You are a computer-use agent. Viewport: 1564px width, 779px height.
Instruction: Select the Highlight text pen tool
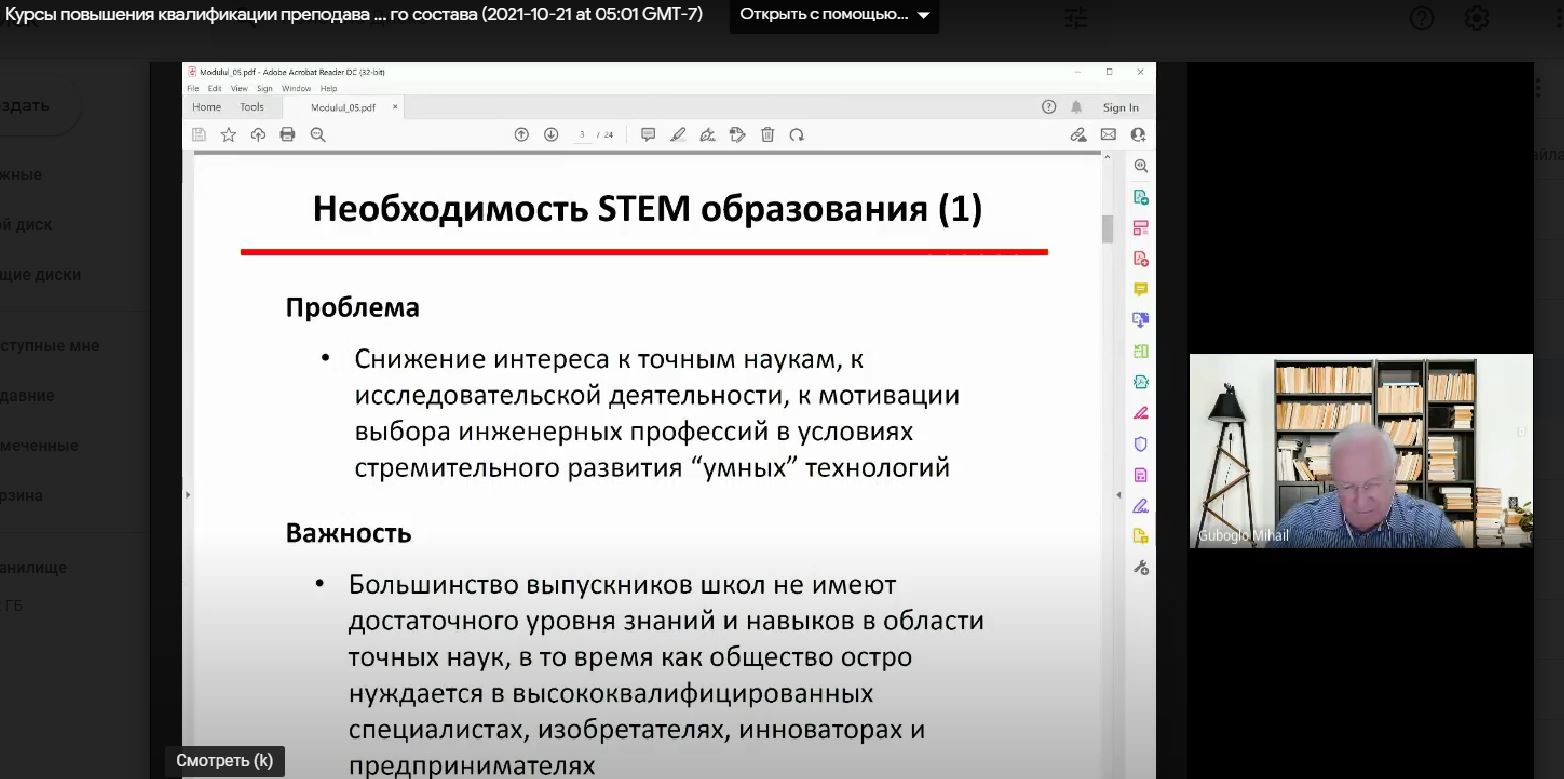click(678, 135)
